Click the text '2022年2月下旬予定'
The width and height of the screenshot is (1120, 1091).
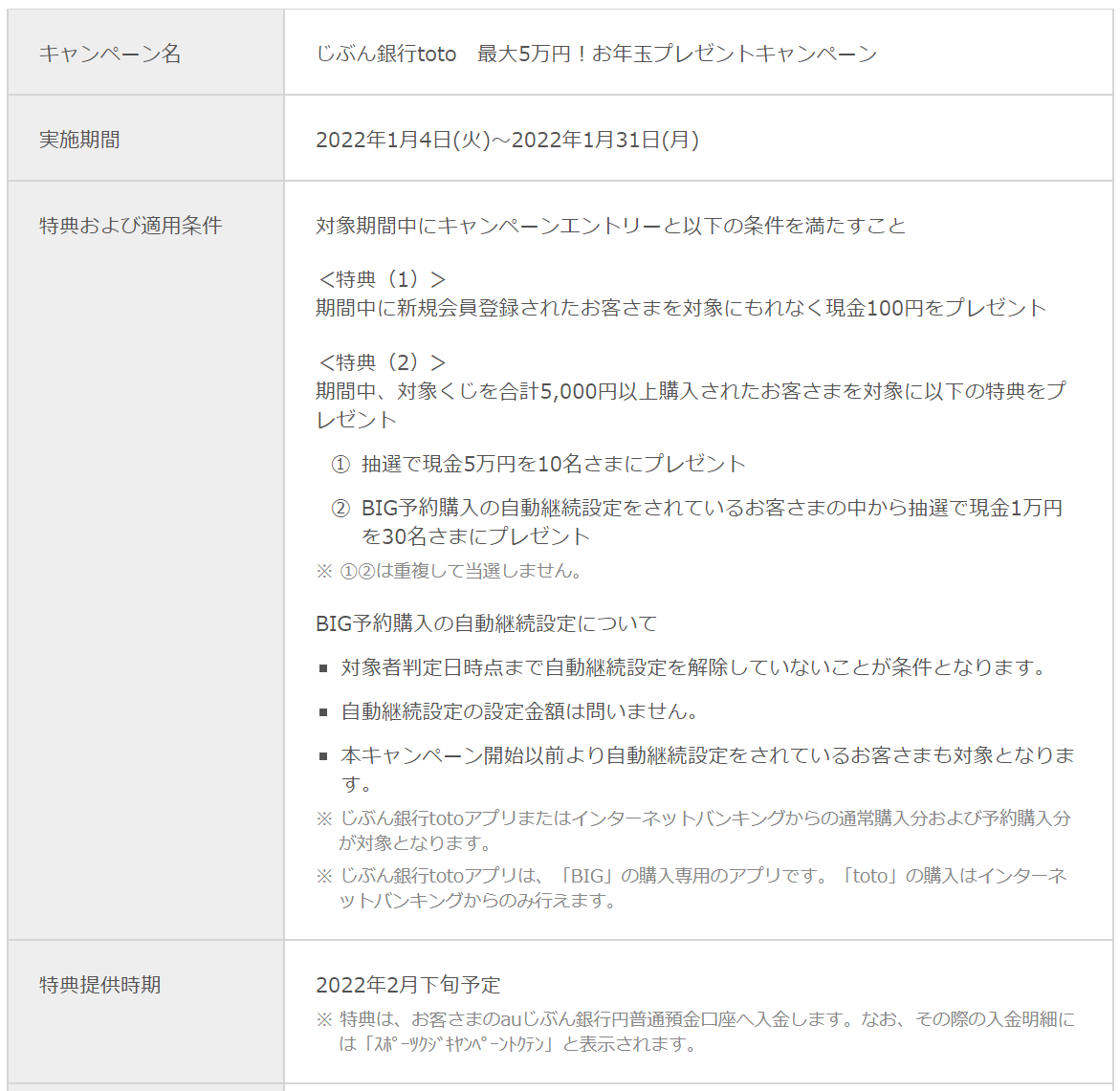(x=407, y=985)
